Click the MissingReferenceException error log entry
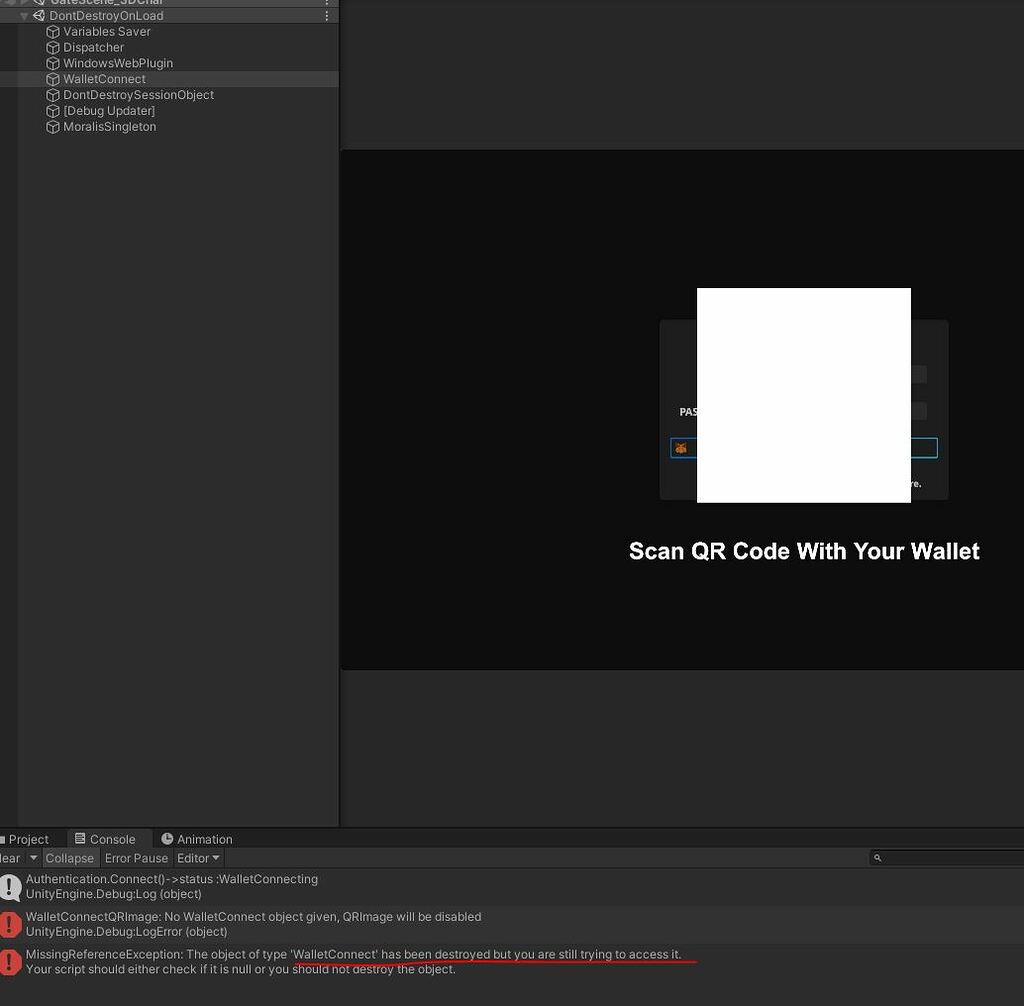Viewport: 1024px width, 1006px height. coord(350,961)
